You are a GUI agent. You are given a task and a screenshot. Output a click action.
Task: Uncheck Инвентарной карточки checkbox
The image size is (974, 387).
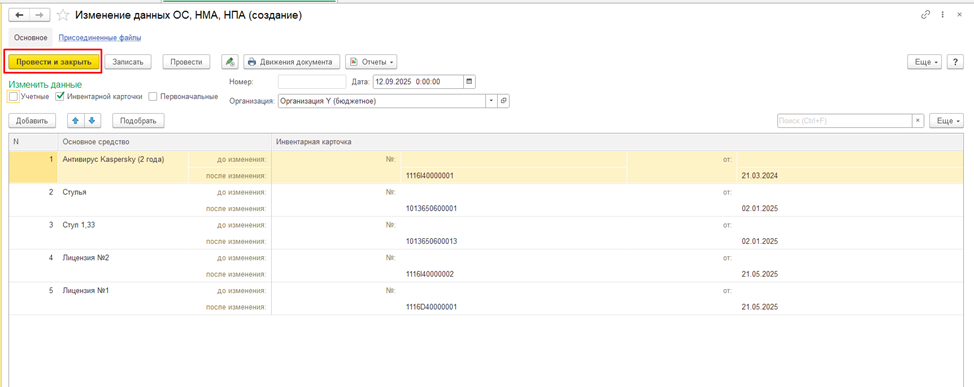[x=60, y=96]
